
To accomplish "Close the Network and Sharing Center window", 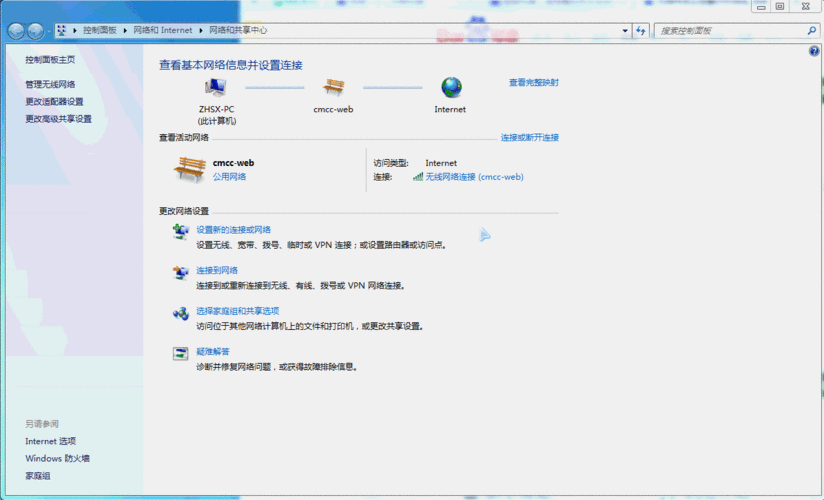I will pos(806,7).
